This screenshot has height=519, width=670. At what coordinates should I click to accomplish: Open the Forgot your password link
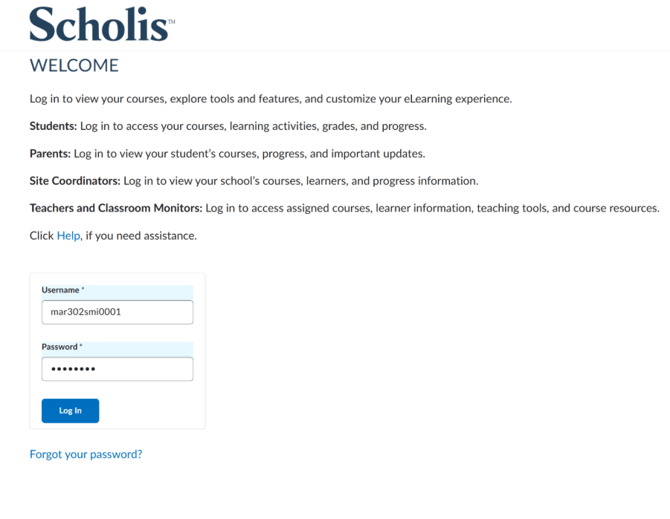point(86,454)
